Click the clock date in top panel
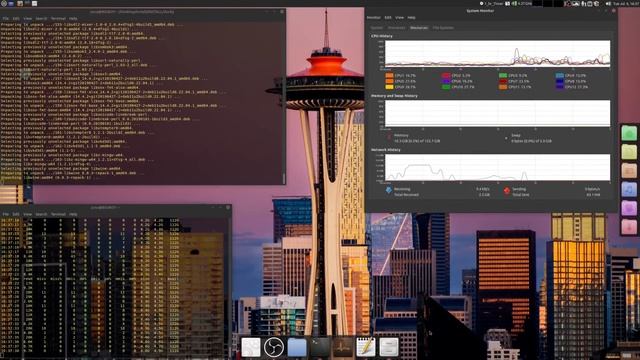Viewport: 640px width, 360px height. click(x=626, y=4)
